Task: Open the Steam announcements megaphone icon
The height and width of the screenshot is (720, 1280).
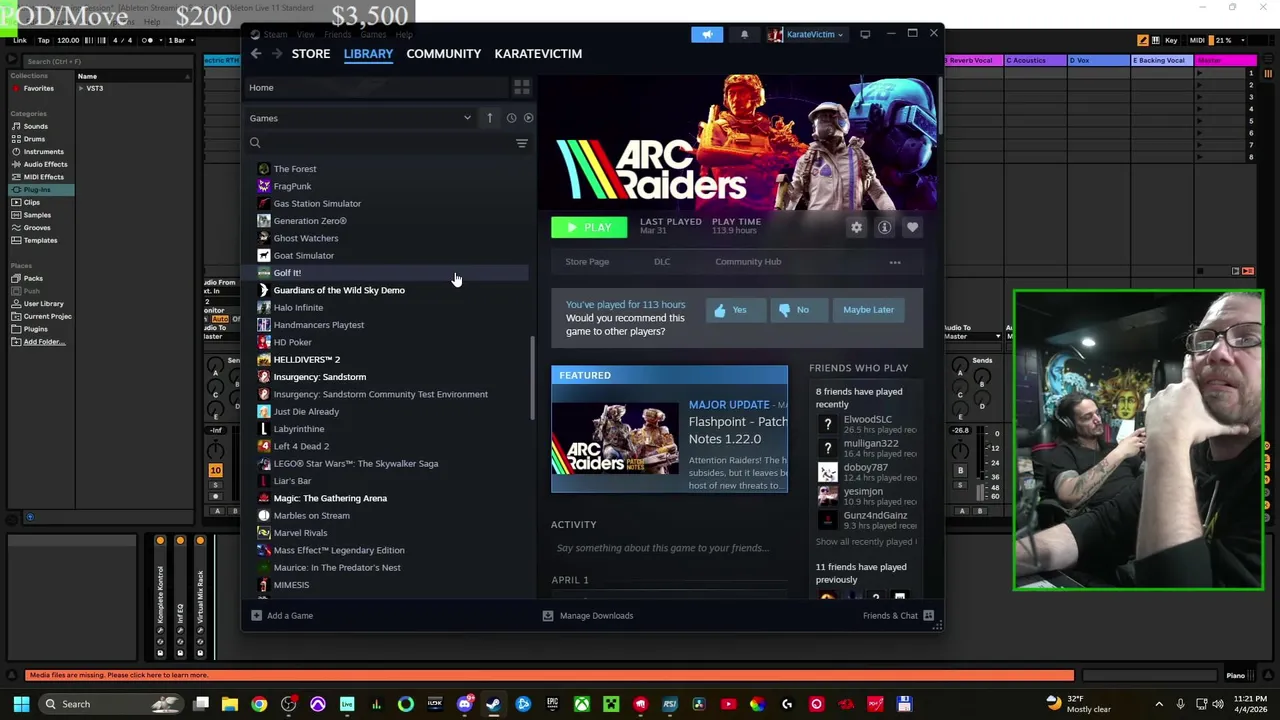Action: tap(707, 34)
